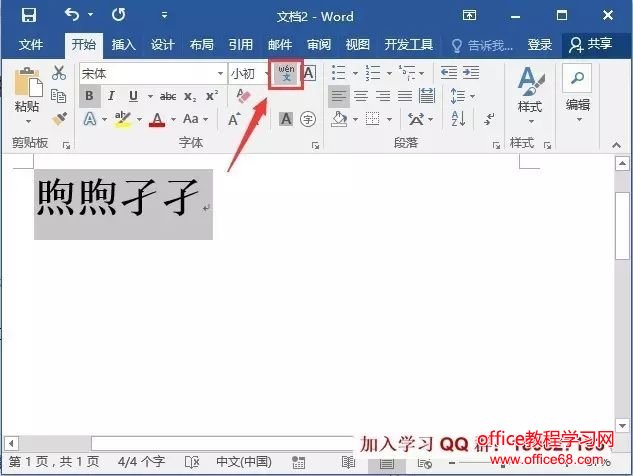Align text left

pyautogui.click(x=339, y=96)
